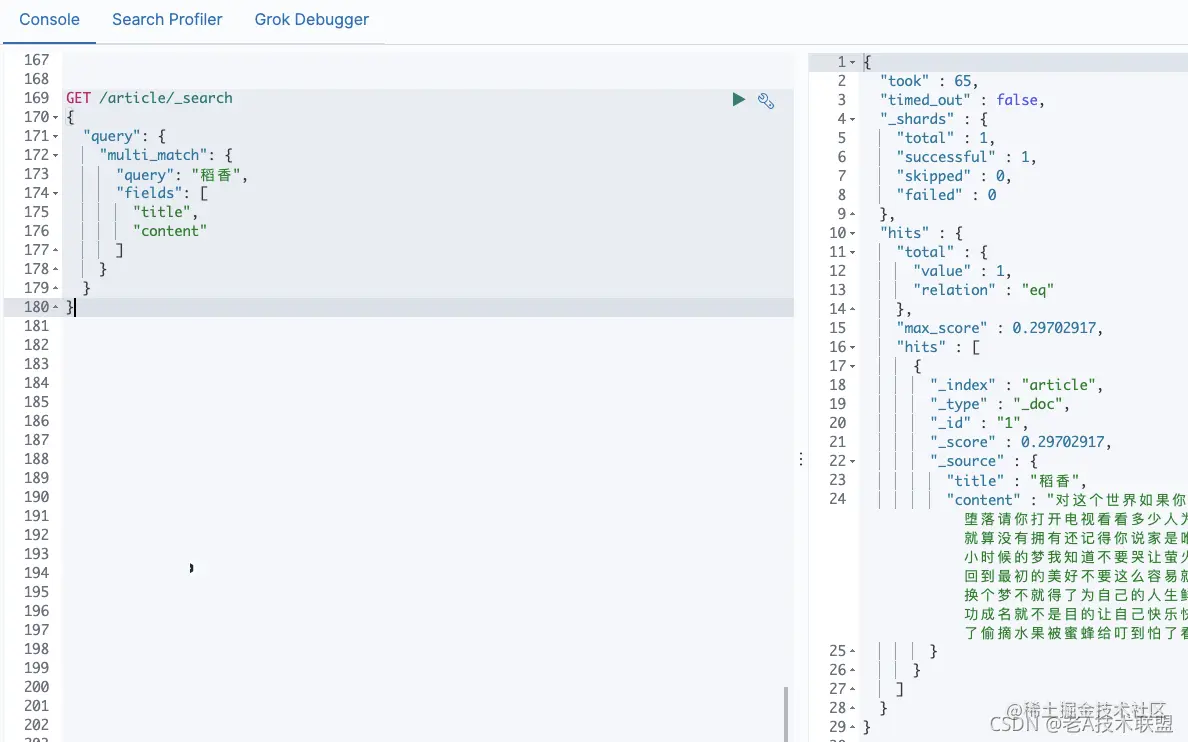Click the editor vertical scrollbar
The width and height of the screenshot is (1188, 742).
tap(786, 714)
